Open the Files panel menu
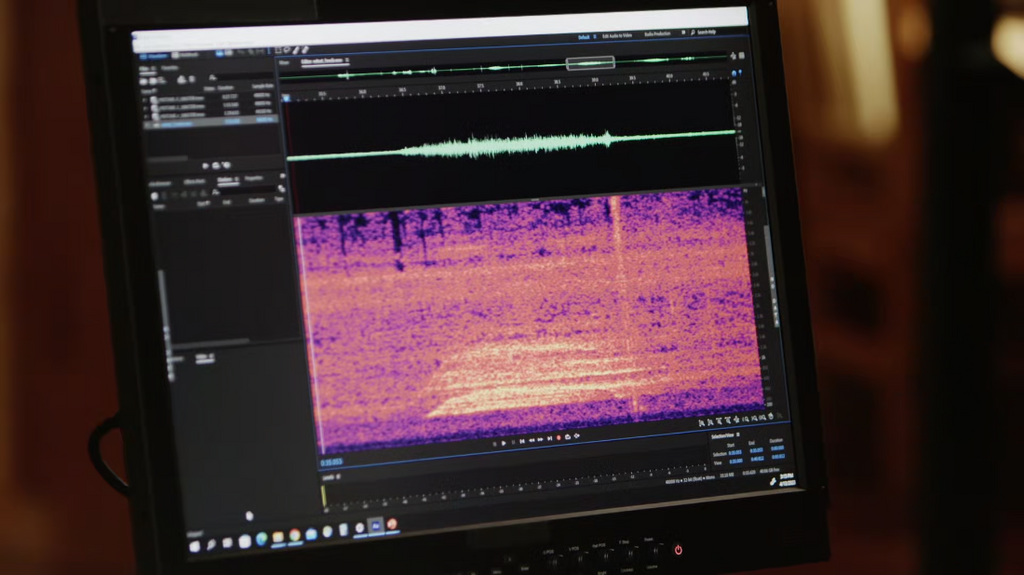Image resolution: width=1024 pixels, height=575 pixels. [154, 69]
